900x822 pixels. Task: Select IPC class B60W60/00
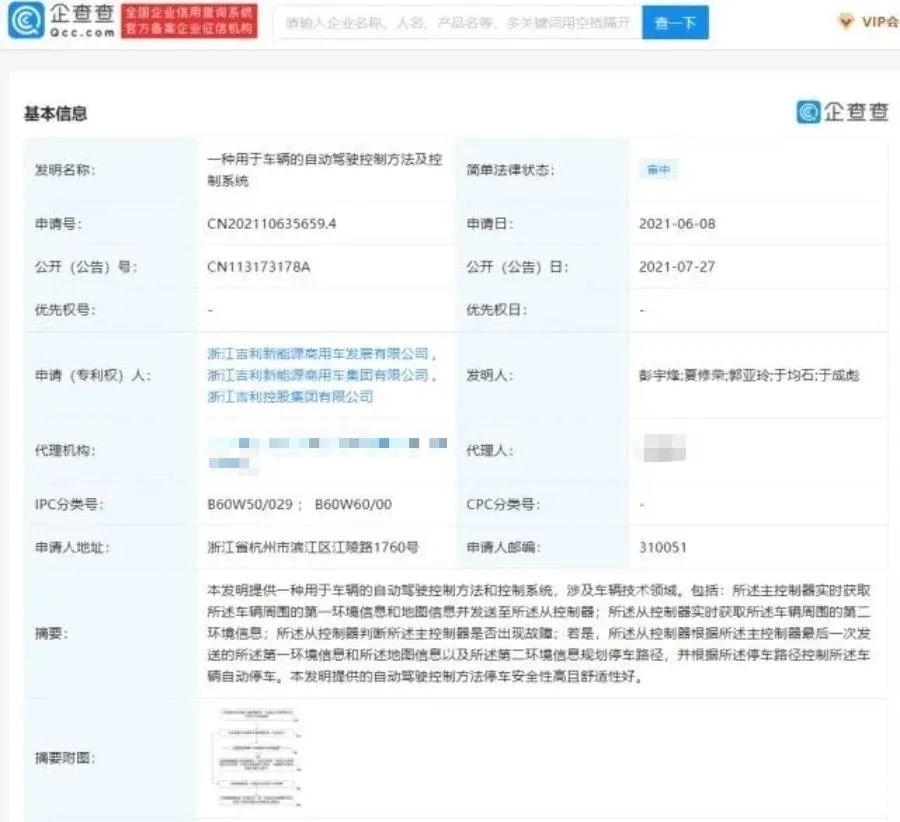tap(353, 505)
